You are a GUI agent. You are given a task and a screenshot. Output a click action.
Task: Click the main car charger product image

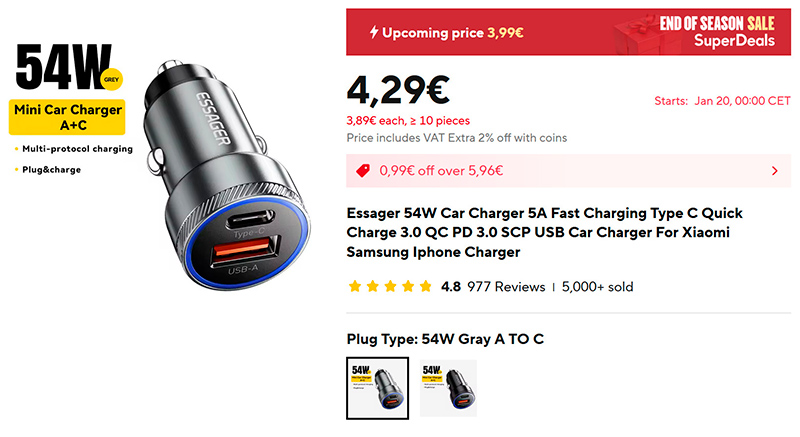pyautogui.click(x=227, y=176)
